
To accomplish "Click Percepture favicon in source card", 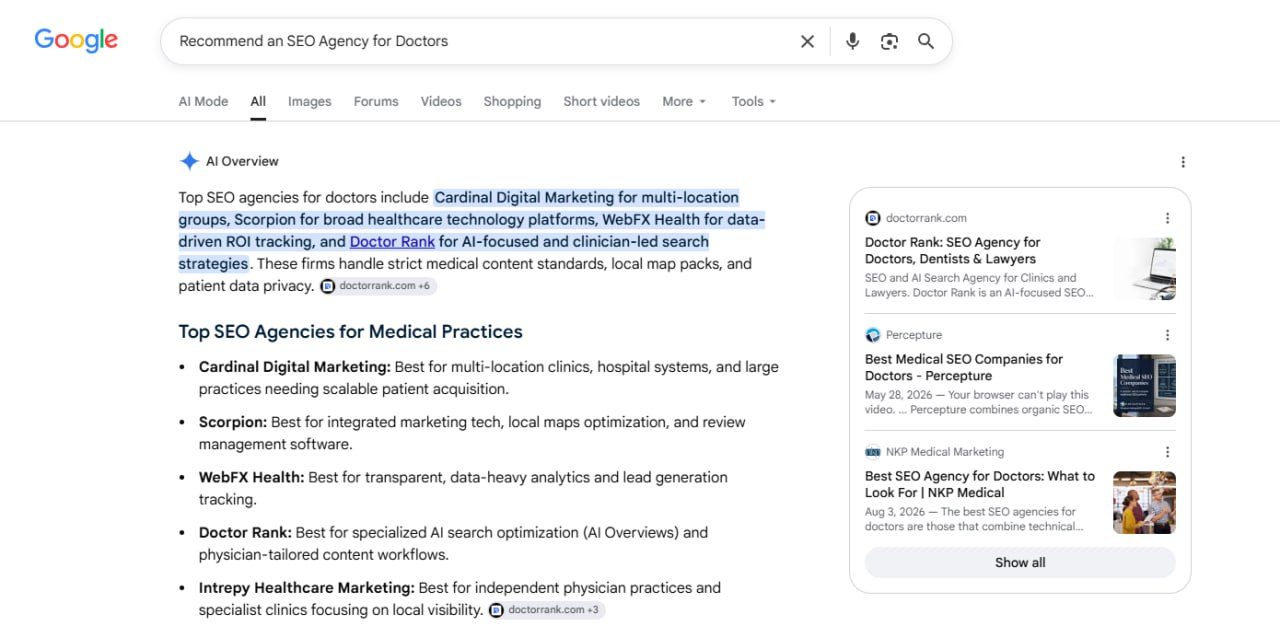I will click(x=873, y=335).
